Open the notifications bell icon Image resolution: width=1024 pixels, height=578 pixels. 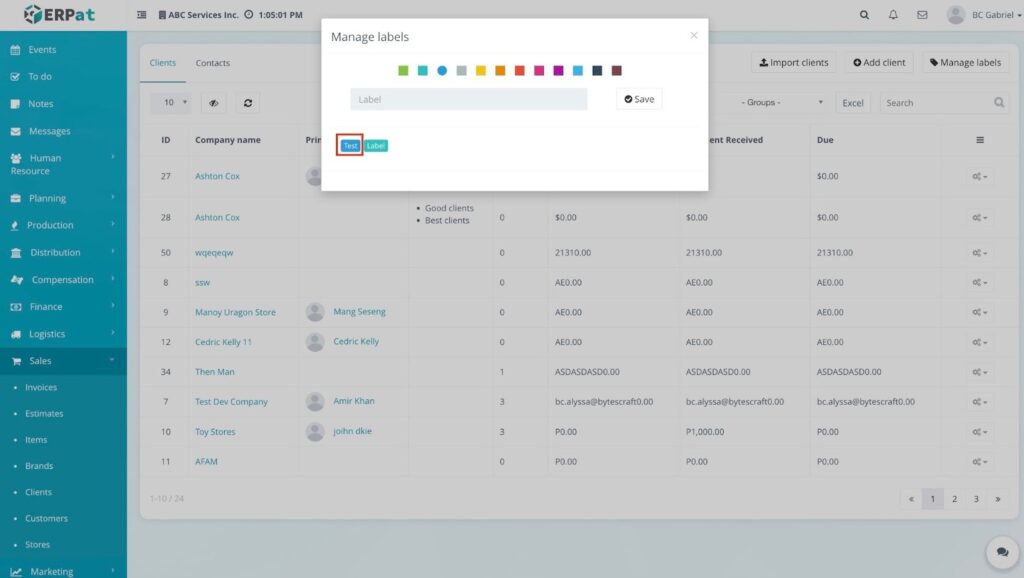(x=893, y=15)
